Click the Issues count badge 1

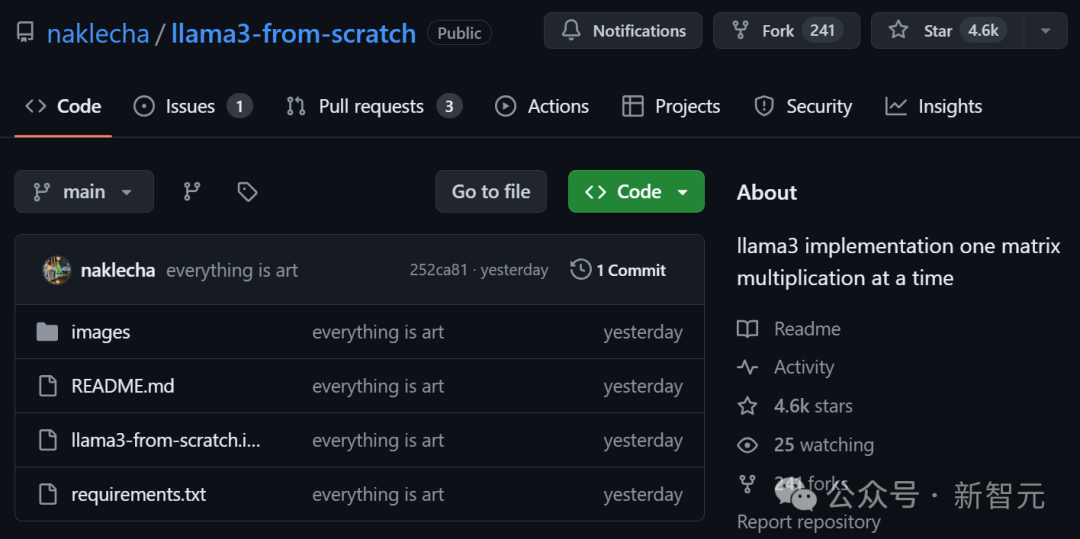(240, 107)
